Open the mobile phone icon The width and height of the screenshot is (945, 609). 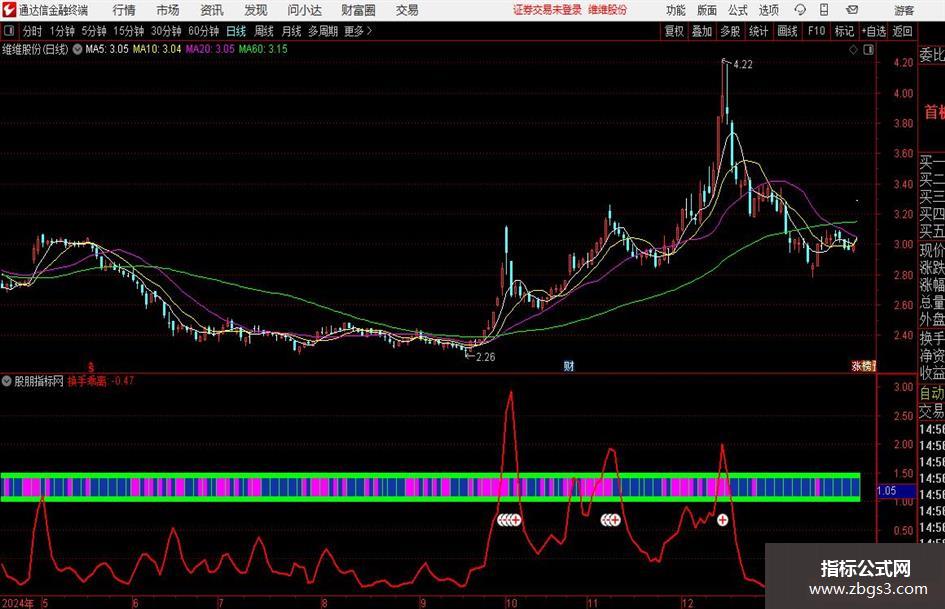824,10
